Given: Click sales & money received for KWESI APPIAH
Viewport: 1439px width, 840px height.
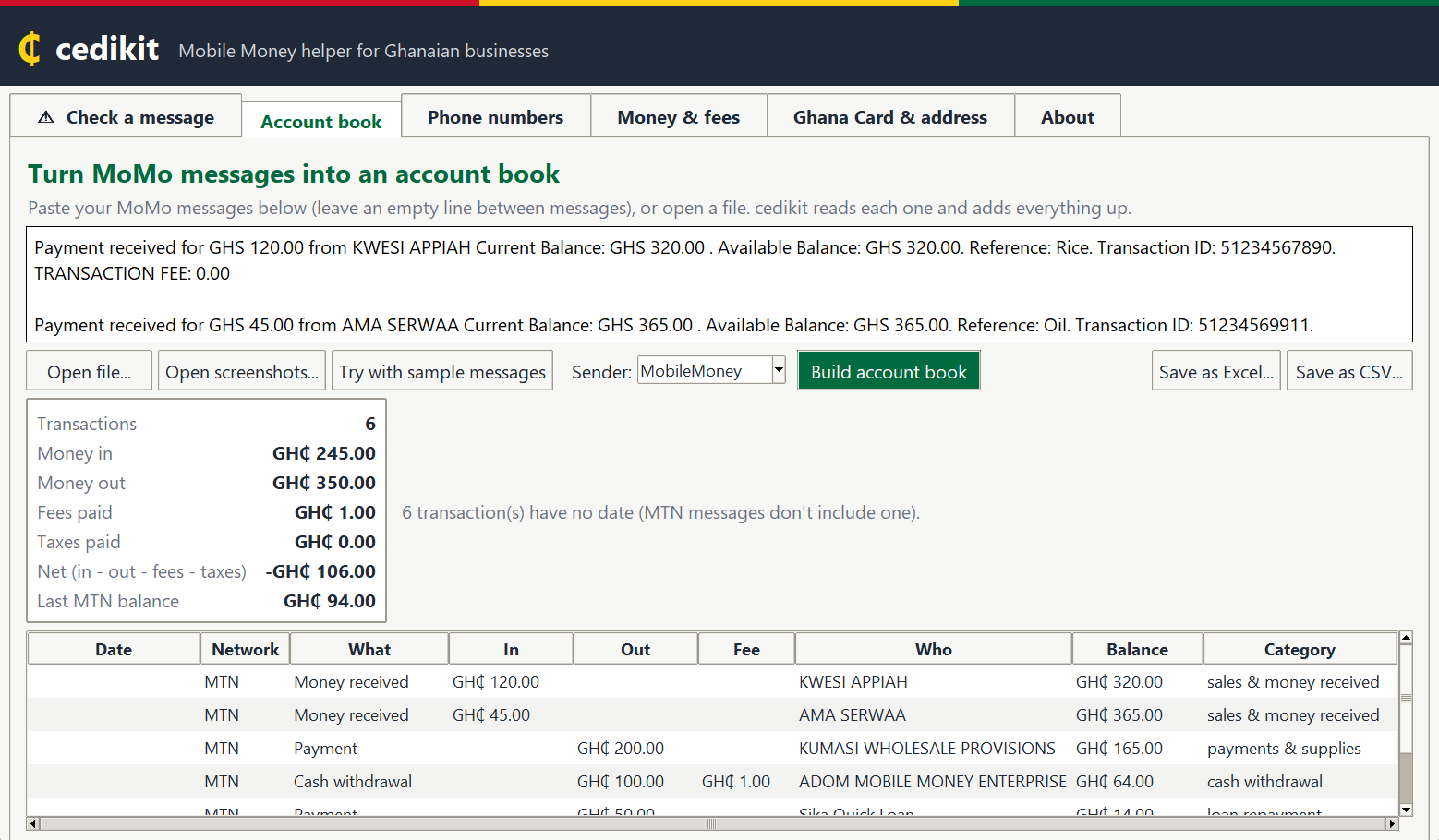Looking at the screenshot, I should pyautogui.click(x=1293, y=682).
